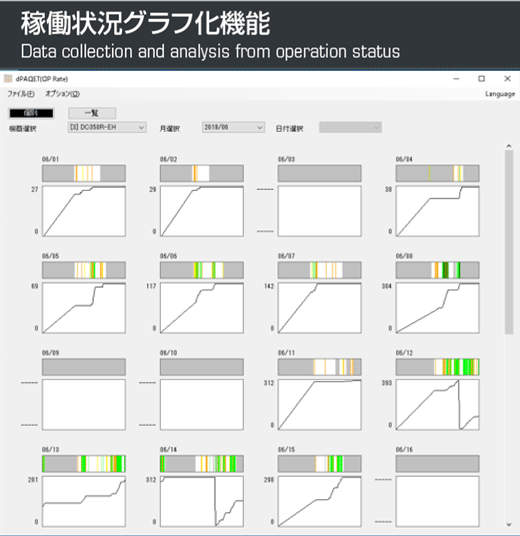Click the scrollbar down arrow
Viewport: 520px width, 536px height.
coord(509,524)
